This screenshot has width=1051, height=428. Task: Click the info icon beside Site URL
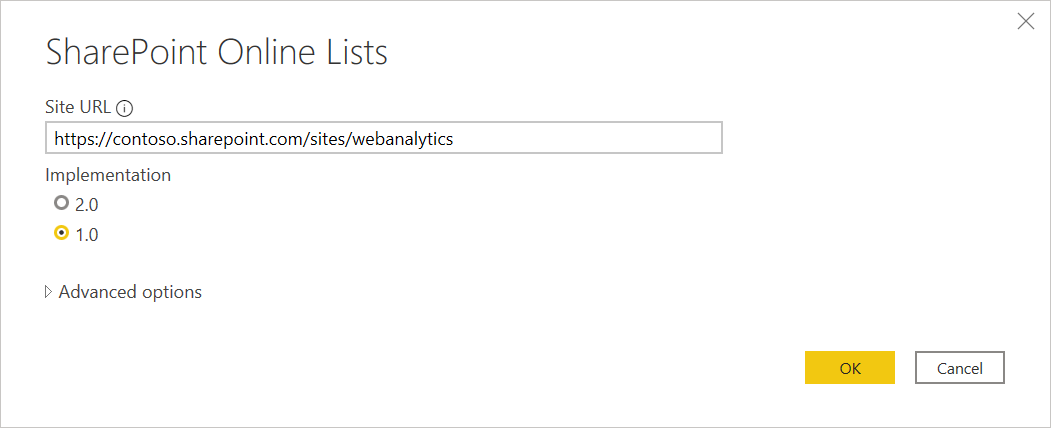(125, 107)
